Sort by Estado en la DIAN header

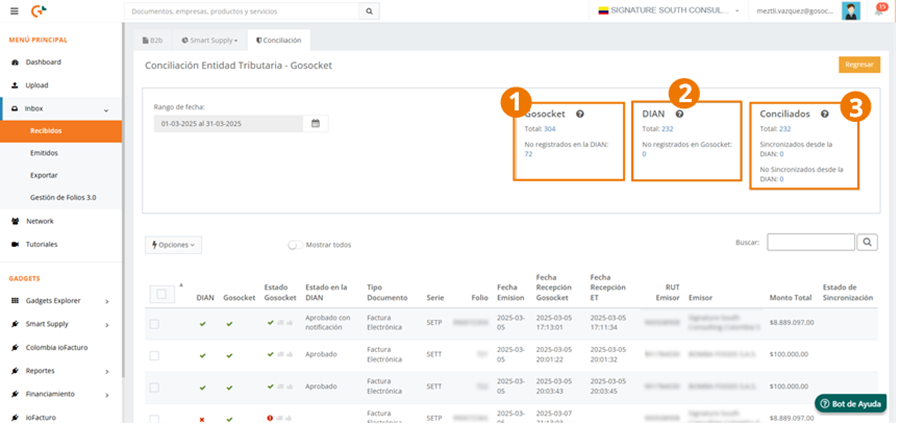(327, 292)
